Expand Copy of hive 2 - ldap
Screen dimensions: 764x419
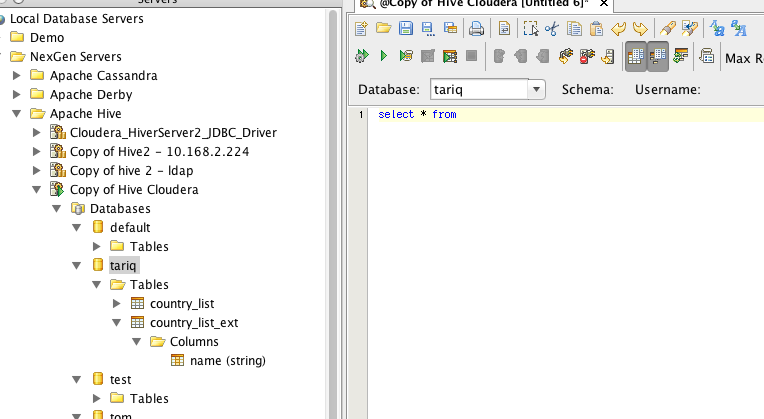[x=37, y=171]
